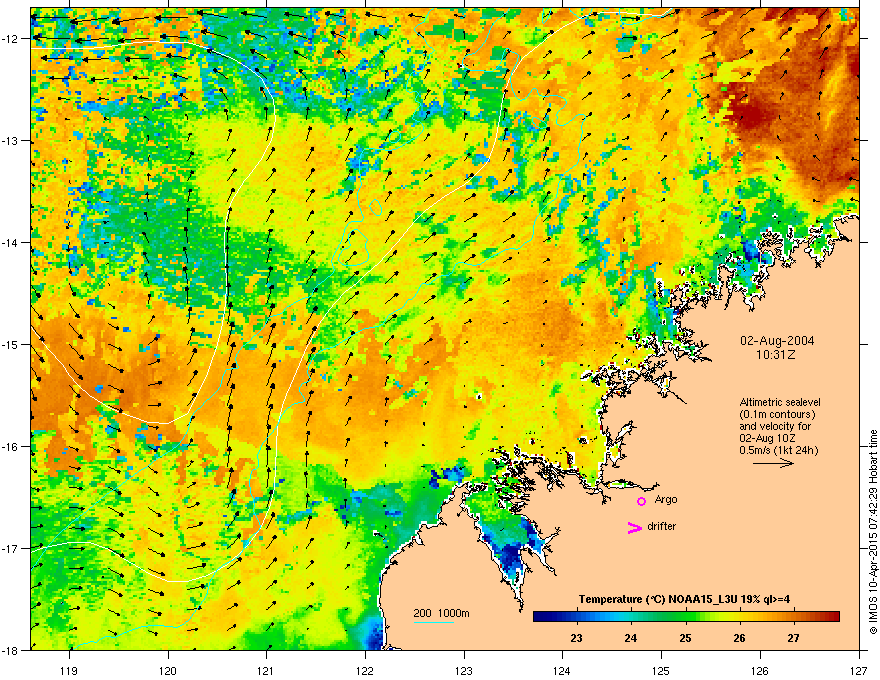
Task: Click the '10:31Z' time label
Action: 776,355
